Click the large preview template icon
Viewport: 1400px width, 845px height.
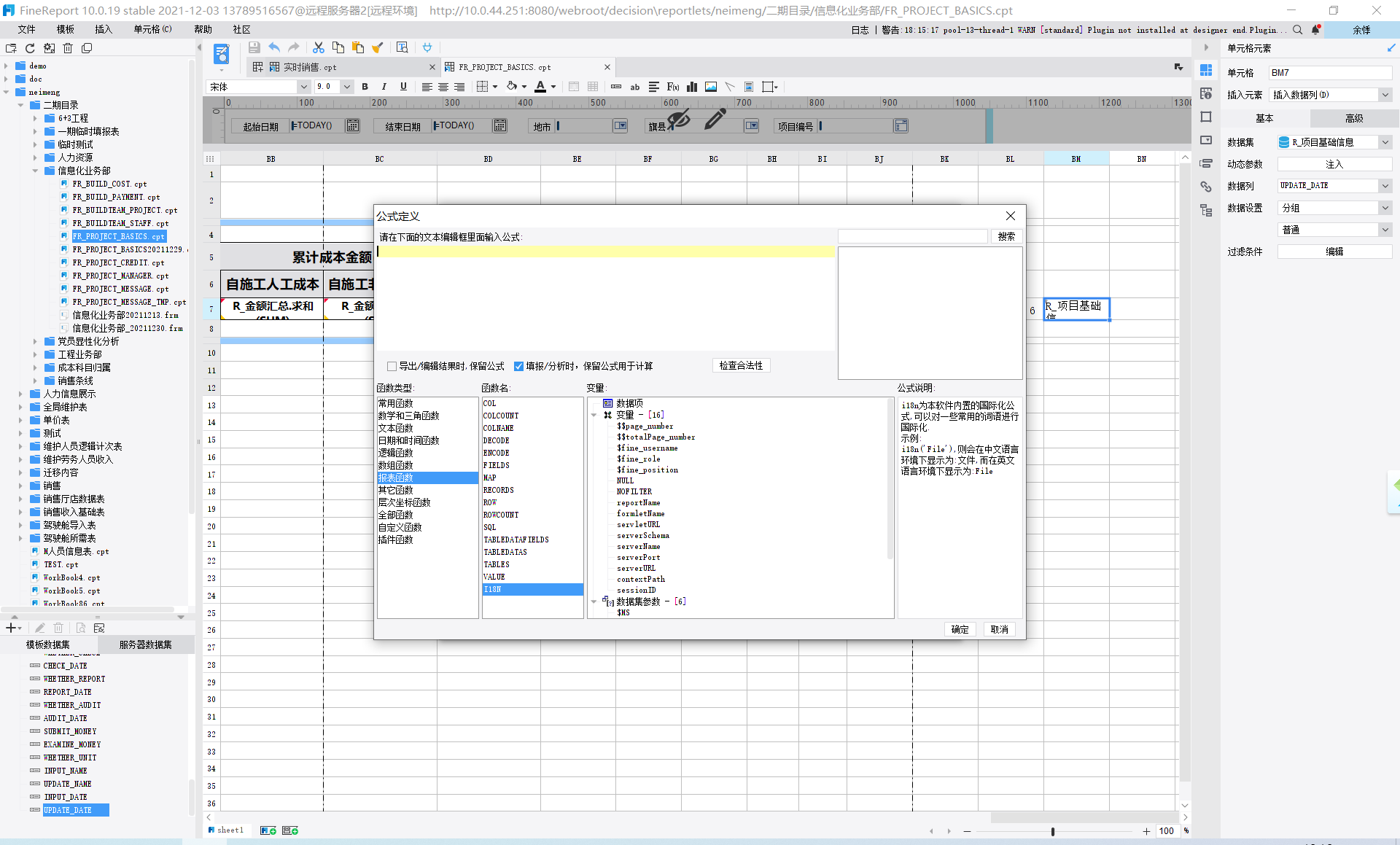pyautogui.click(x=222, y=54)
